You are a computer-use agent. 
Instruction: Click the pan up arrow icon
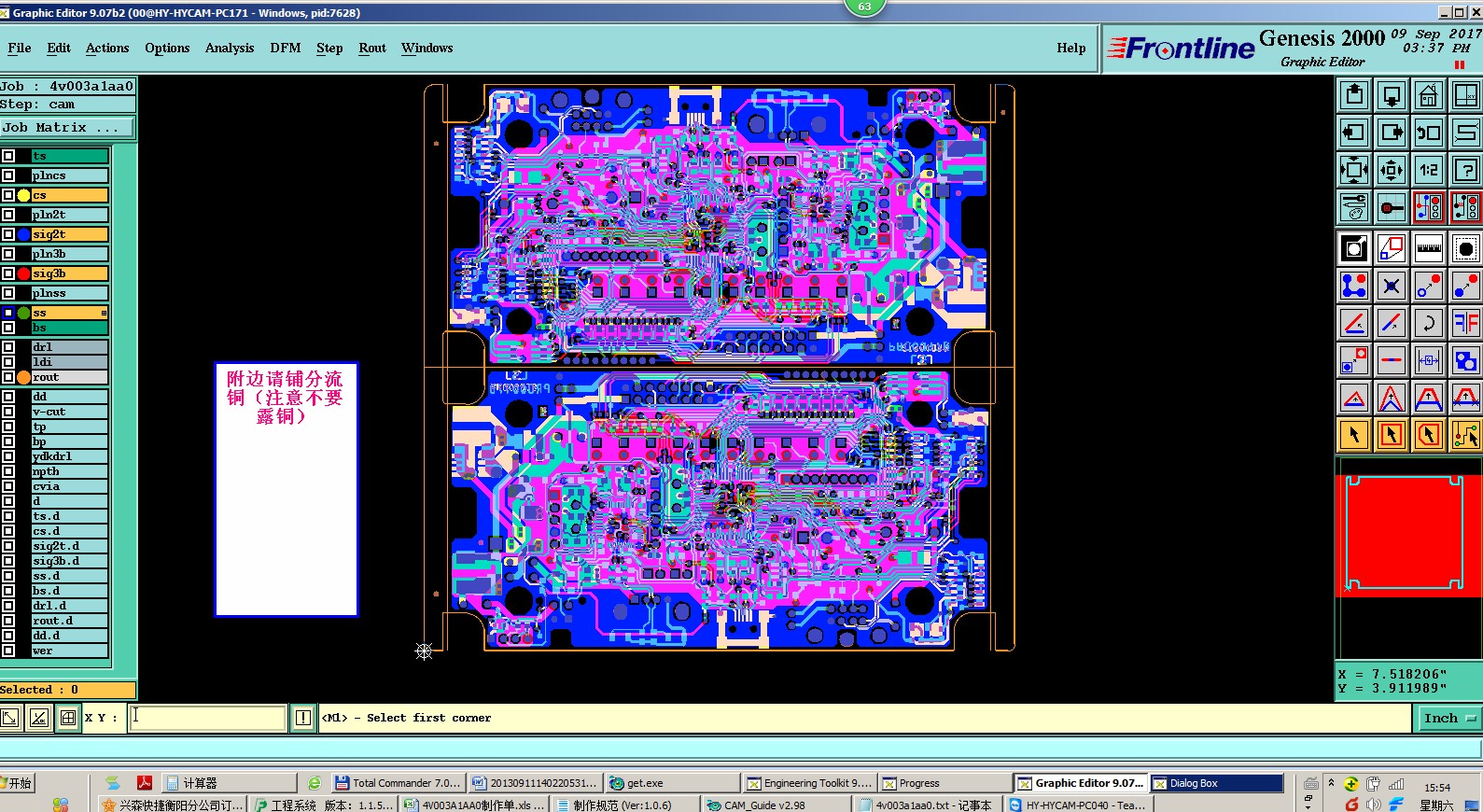[1354, 95]
